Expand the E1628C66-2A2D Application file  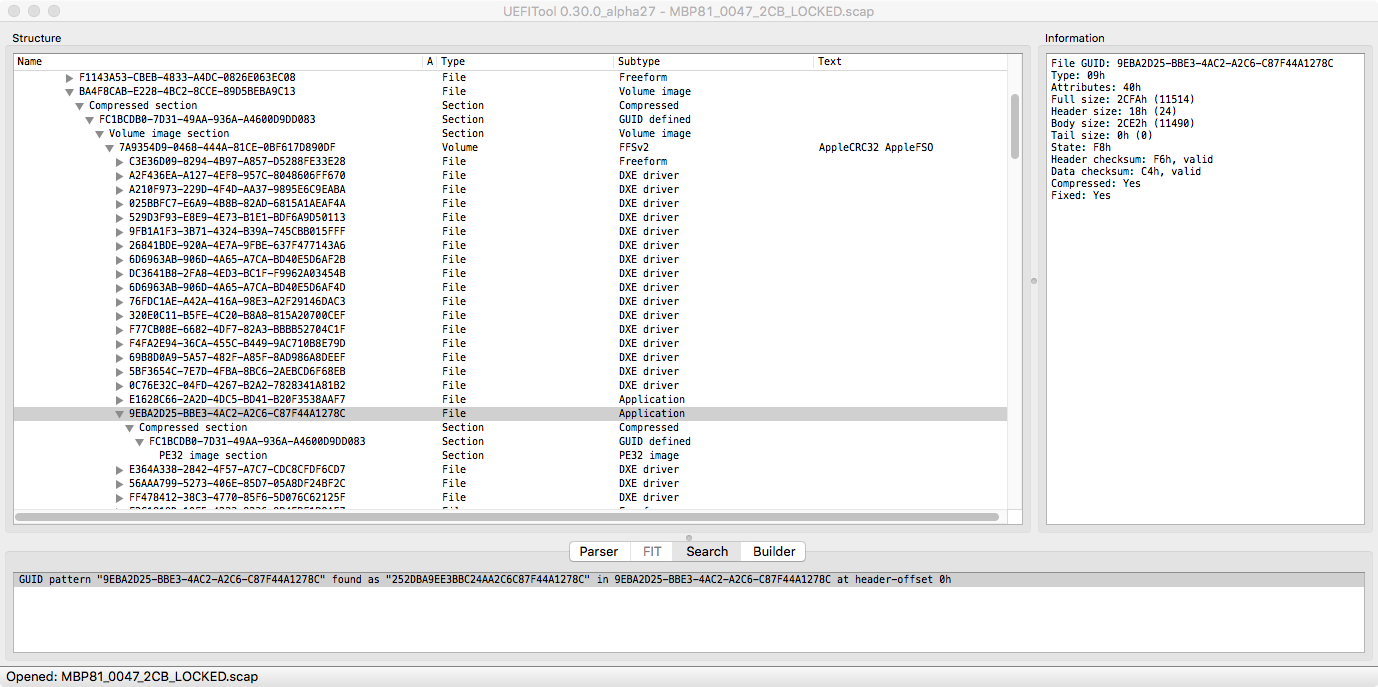coord(120,400)
